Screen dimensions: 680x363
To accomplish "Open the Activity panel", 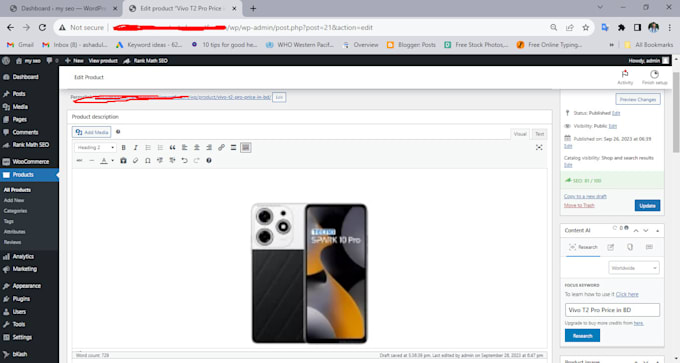I will 625,77.
